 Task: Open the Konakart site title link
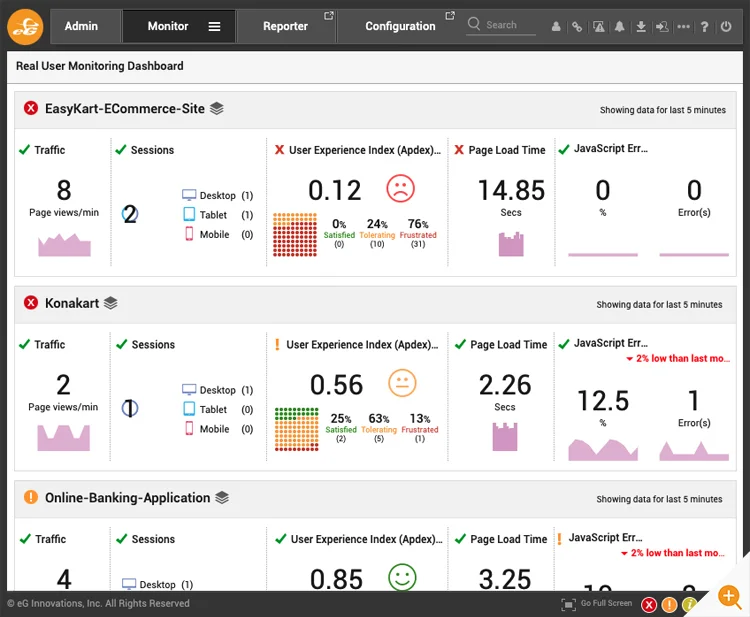72,303
